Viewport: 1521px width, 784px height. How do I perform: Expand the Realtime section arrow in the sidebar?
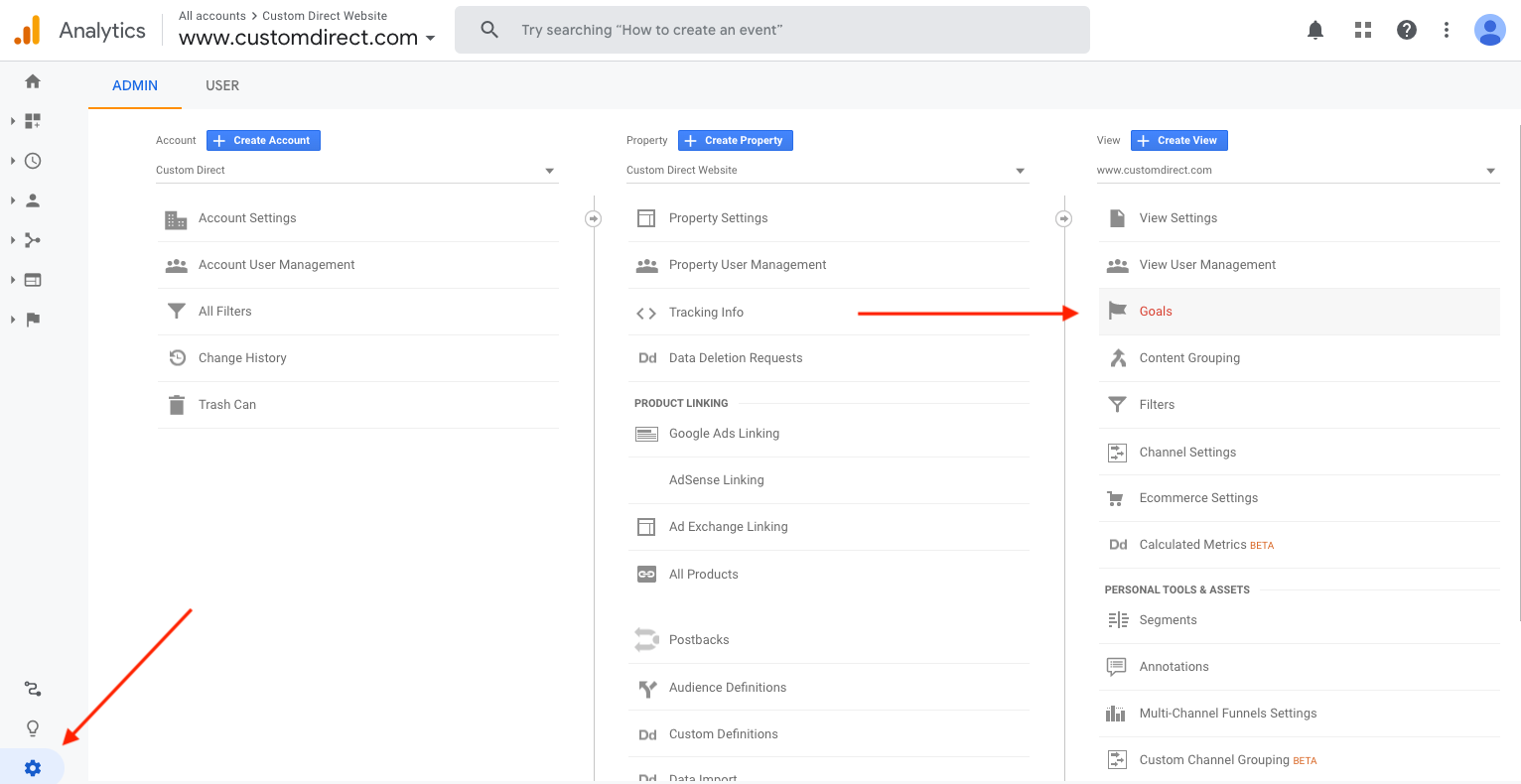point(13,161)
